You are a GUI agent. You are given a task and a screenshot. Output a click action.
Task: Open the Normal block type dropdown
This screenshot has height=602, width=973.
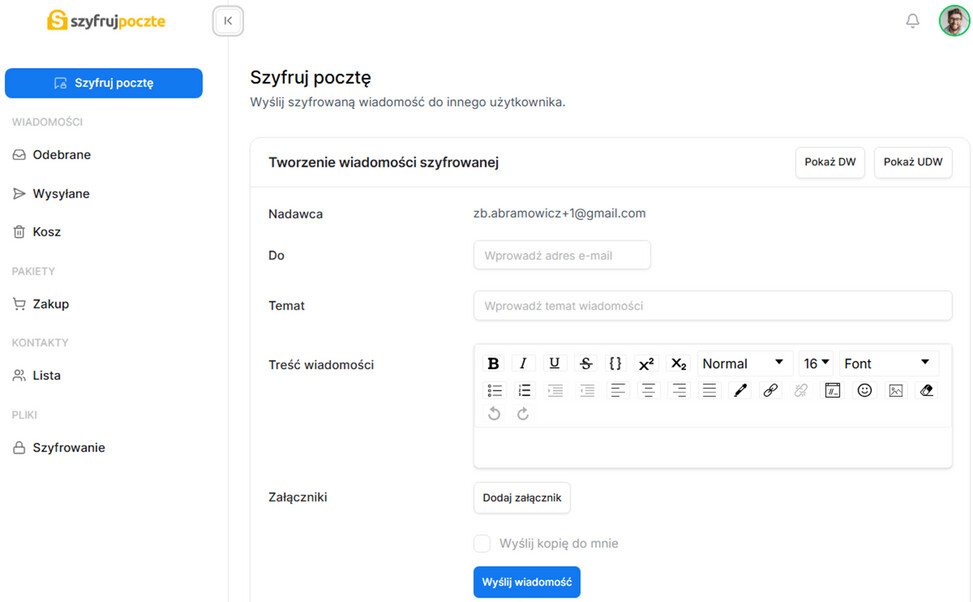(x=744, y=364)
